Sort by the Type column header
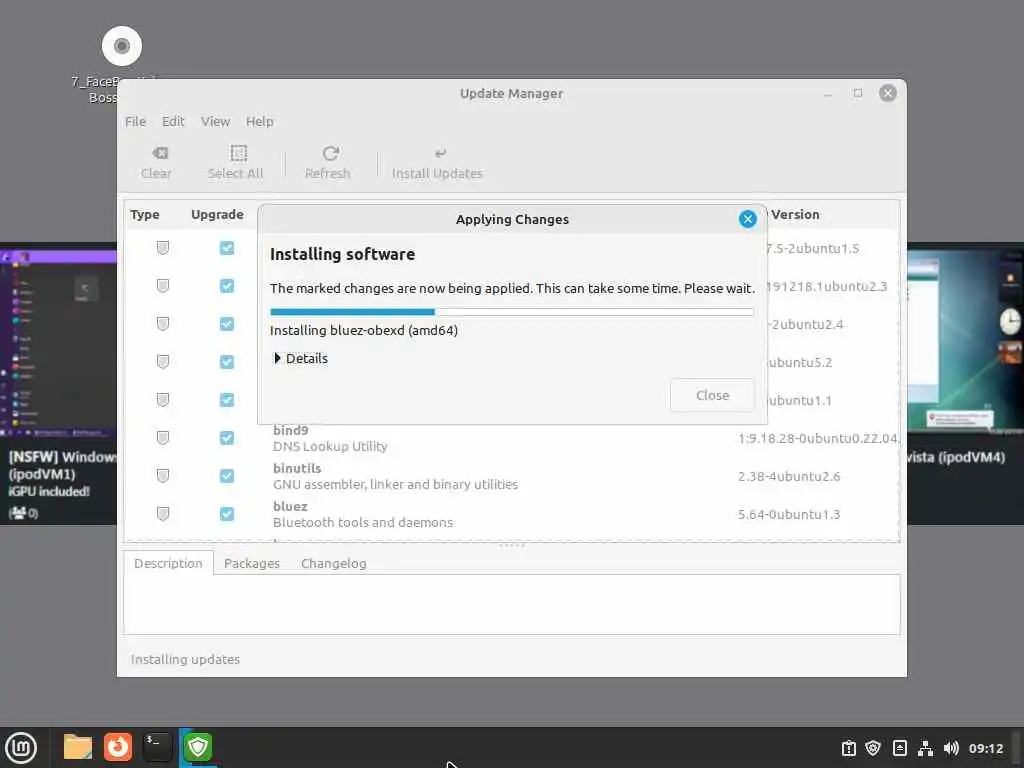The image size is (1024, 768). 145,214
